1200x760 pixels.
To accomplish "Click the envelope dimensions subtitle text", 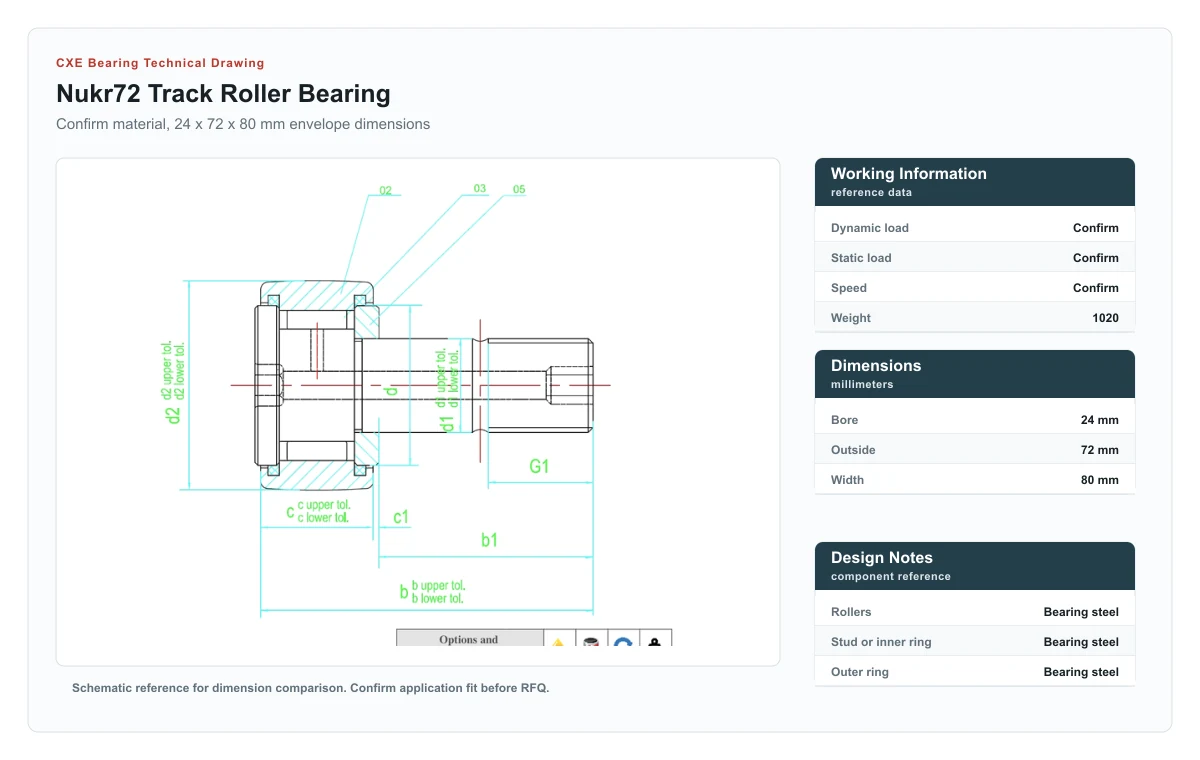I will (x=243, y=125).
